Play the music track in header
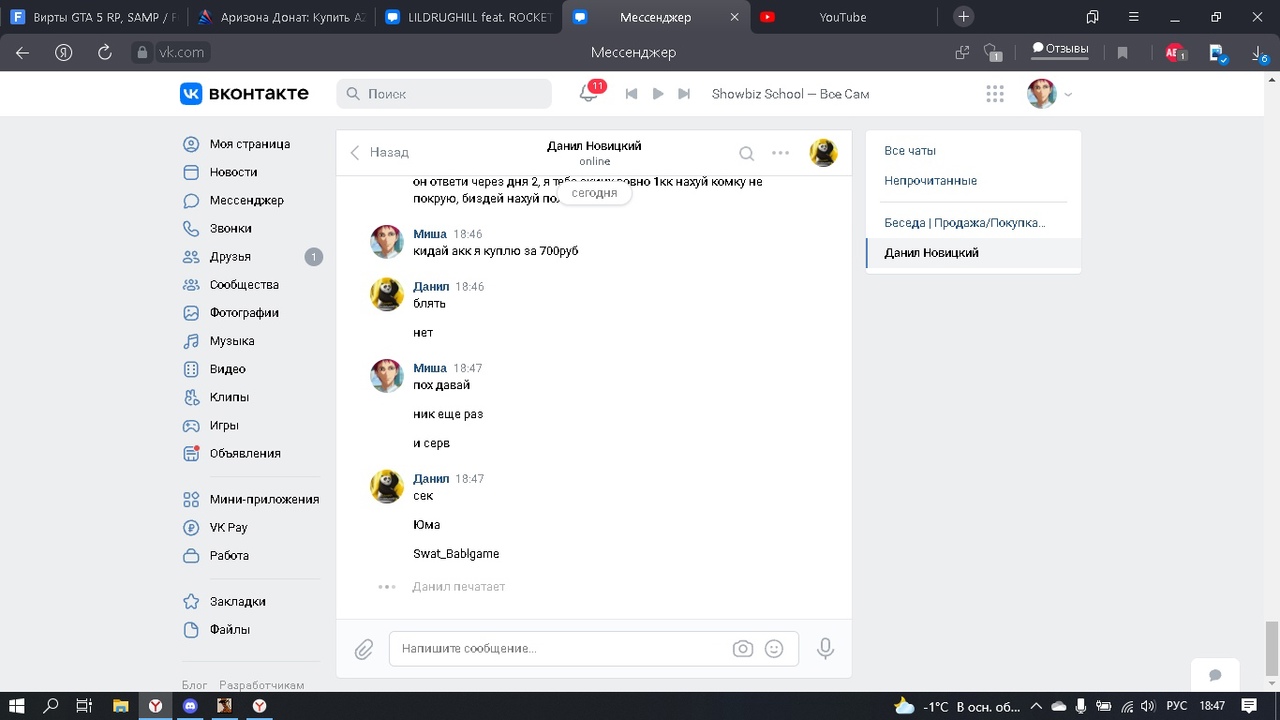 (657, 94)
